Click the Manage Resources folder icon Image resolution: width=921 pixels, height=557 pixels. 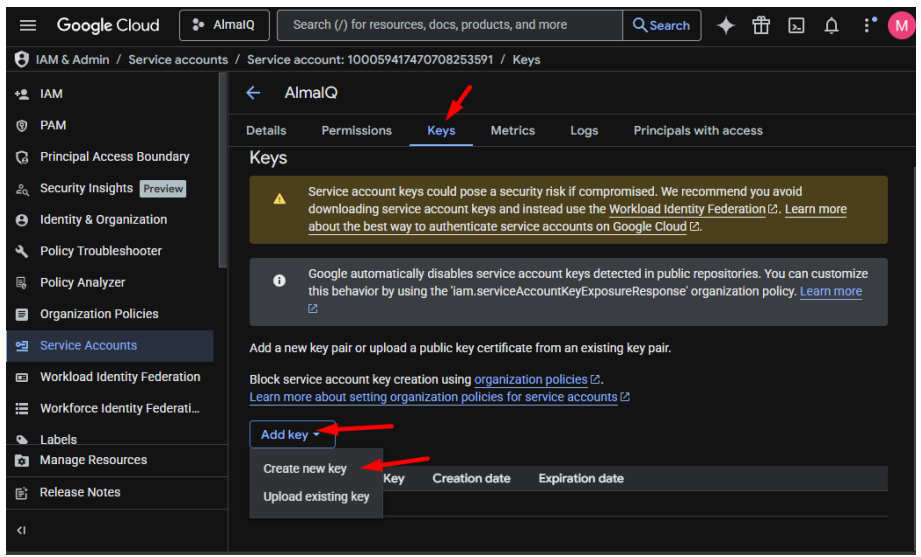(x=22, y=461)
